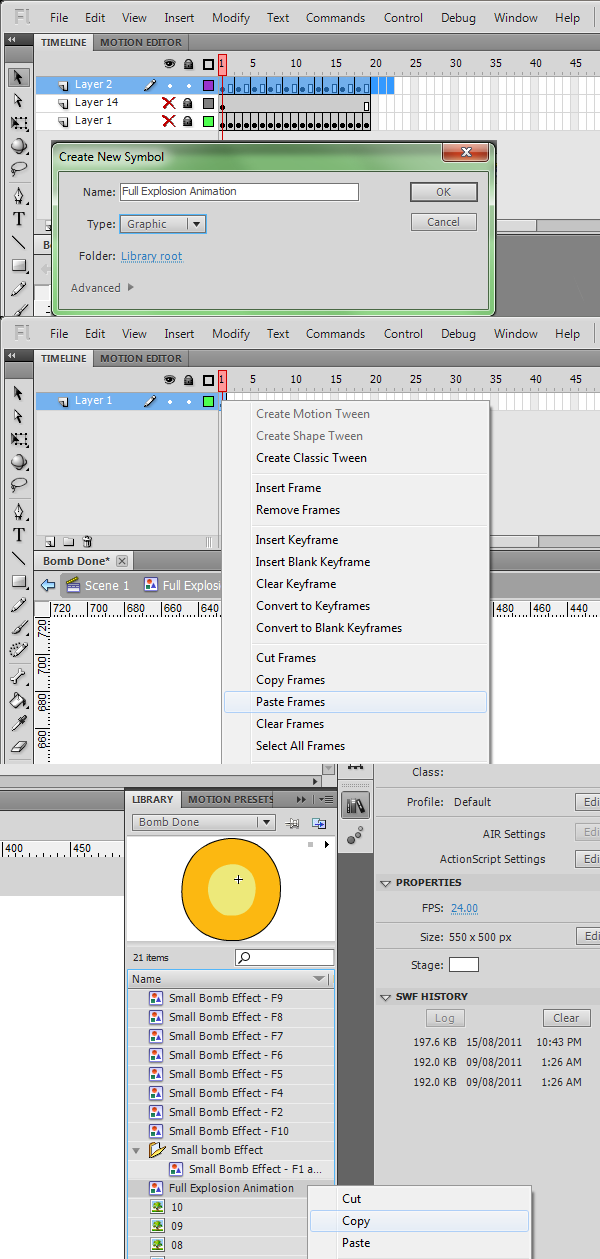Open the Motion Presets dock icon below the Library icon
This screenshot has width=600, height=1259.
point(355,836)
